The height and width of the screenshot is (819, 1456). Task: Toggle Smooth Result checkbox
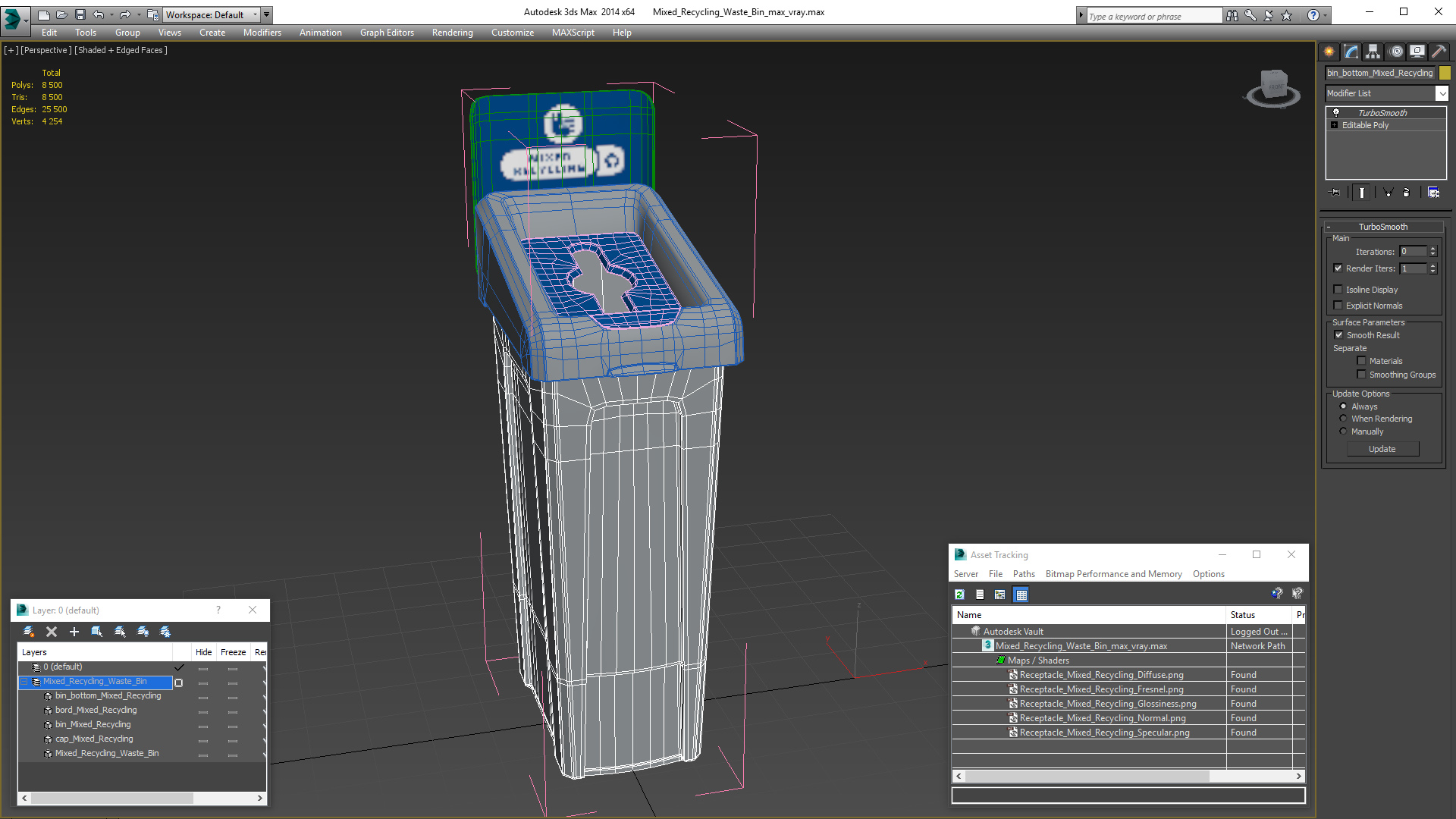tap(1339, 334)
